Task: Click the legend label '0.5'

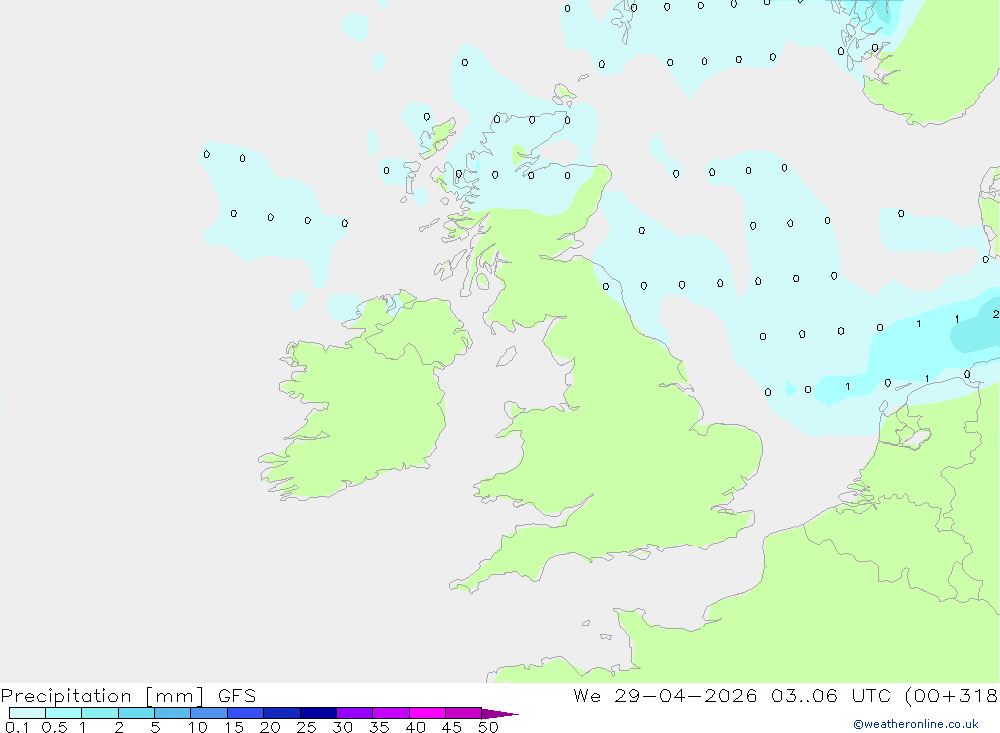Action: pyautogui.click(x=54, y=727)
